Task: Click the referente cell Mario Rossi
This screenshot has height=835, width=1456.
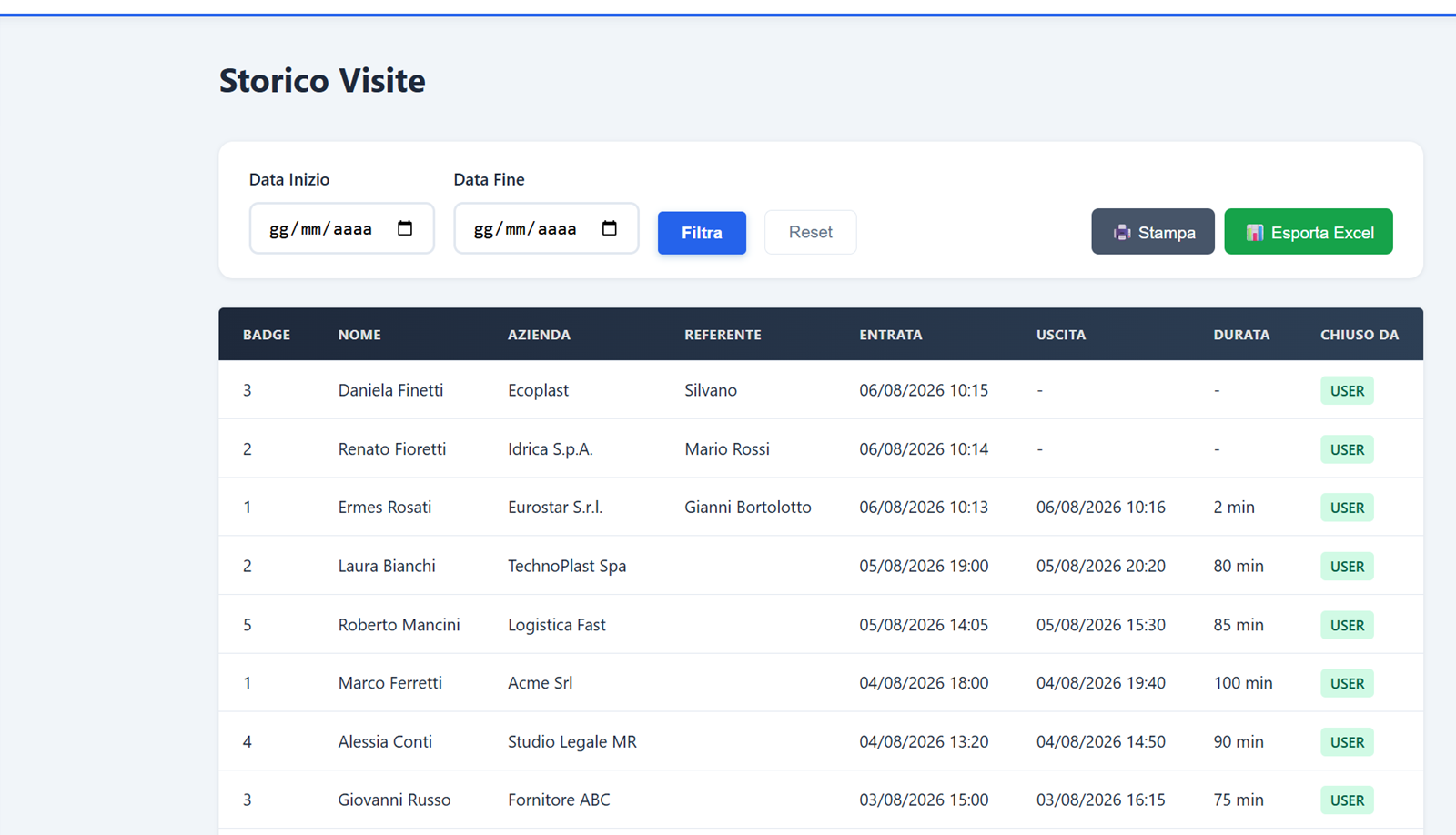Action: click(727, 449)
